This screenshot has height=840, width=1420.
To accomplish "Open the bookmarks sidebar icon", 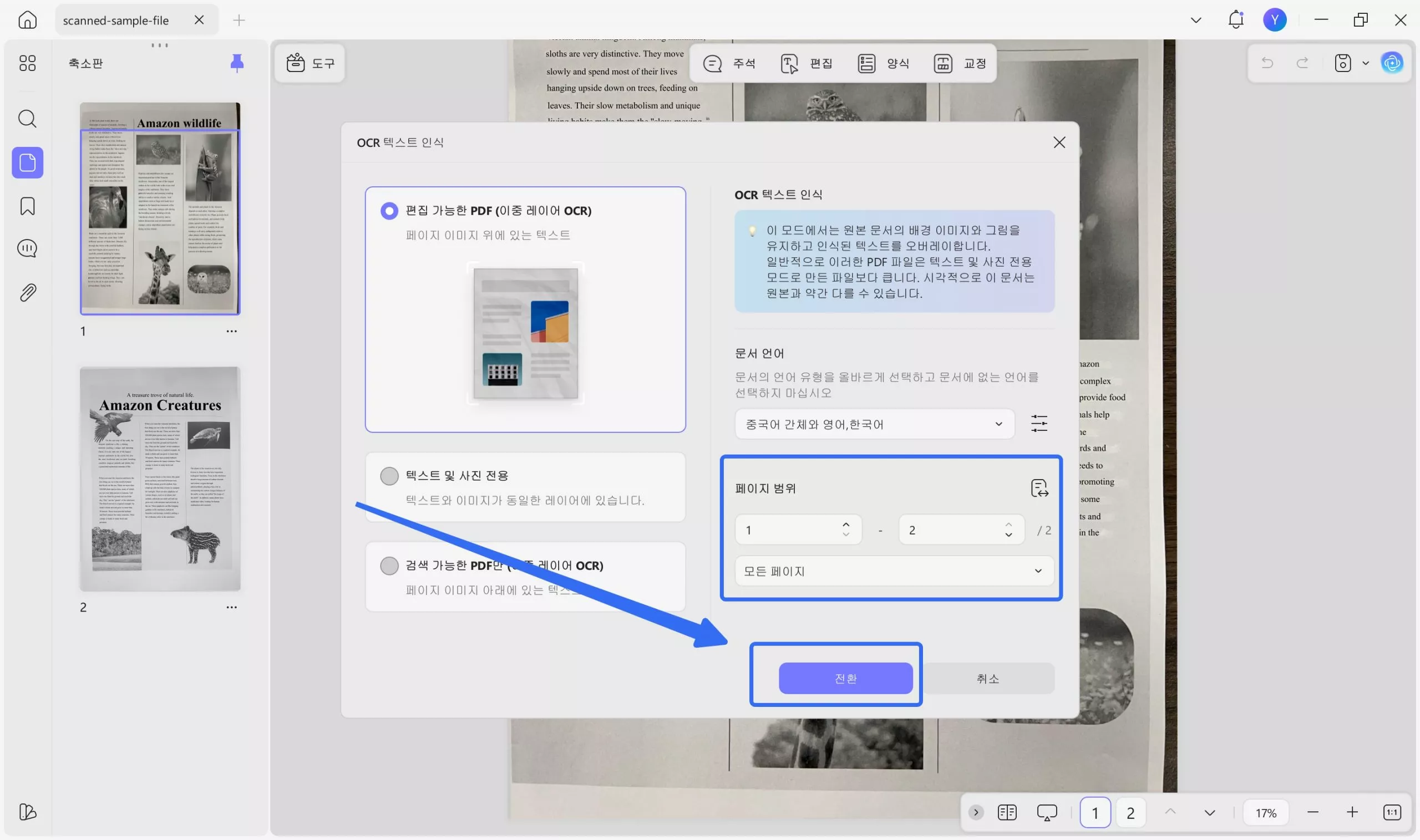I will (x=27, y=206).
